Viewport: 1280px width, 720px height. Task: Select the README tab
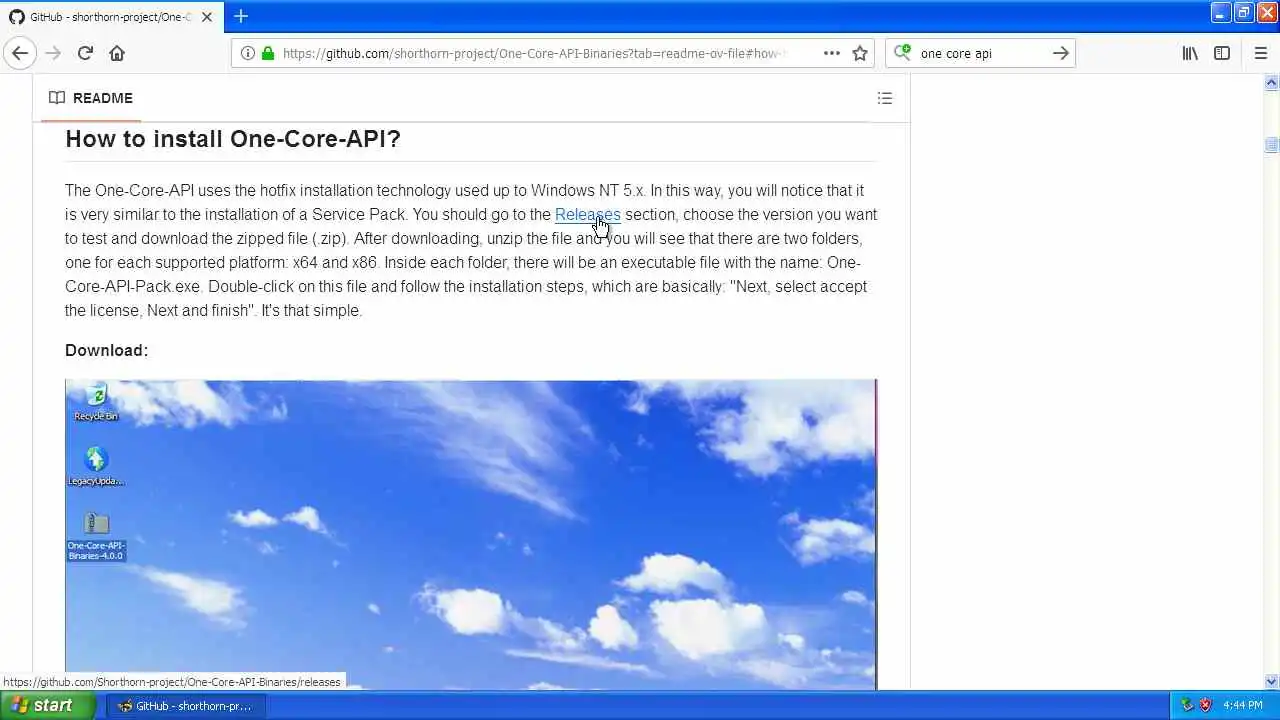tap(91, 98)
